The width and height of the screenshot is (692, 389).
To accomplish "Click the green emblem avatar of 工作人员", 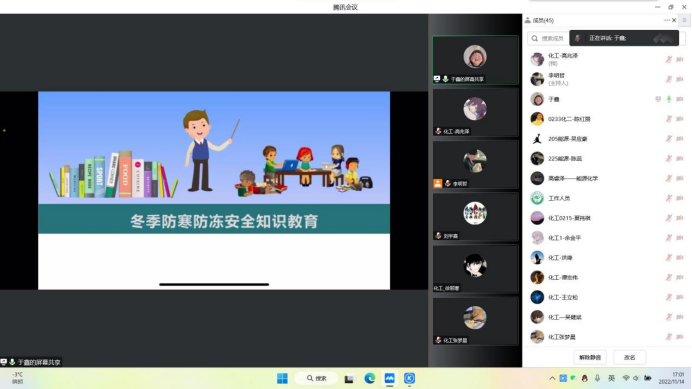I will coord(537,198).
